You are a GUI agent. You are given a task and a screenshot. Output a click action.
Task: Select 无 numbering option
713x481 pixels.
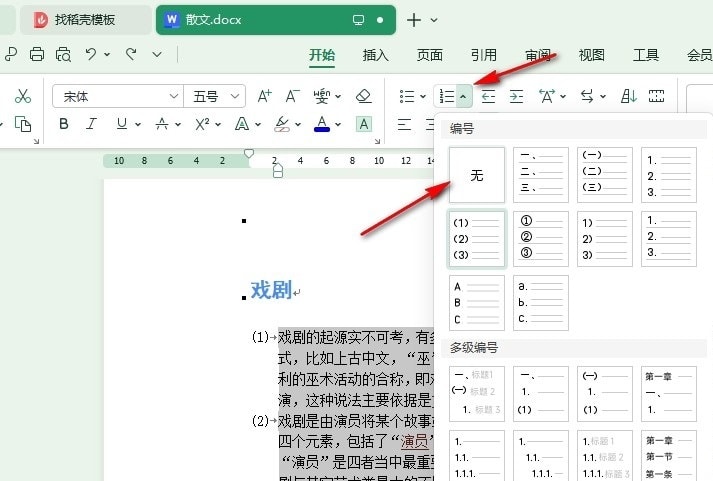pyautogui.click(x=477, y=175)
